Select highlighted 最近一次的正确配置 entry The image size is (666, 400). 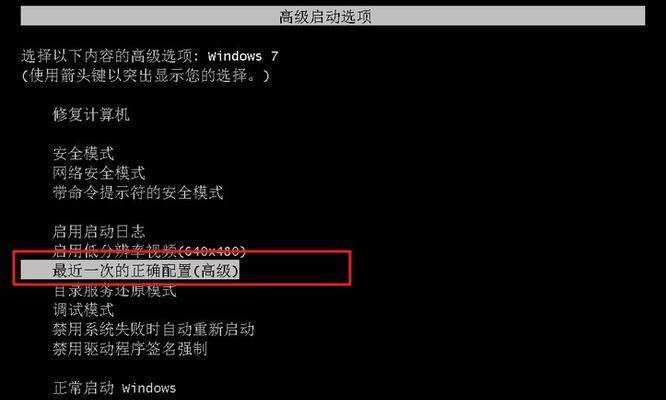130,270
